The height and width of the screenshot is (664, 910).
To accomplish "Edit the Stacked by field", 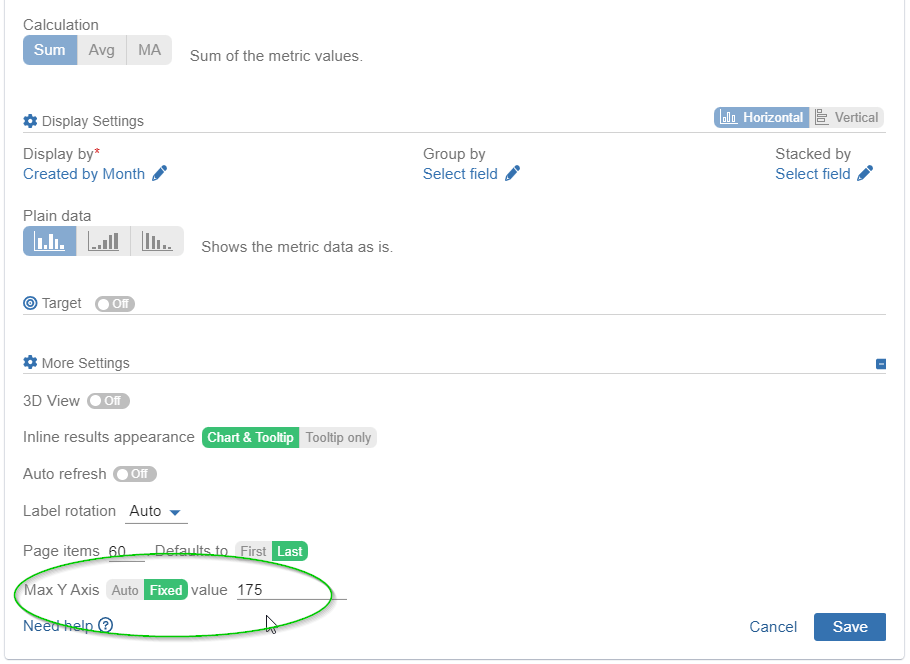I will point(865,173).
